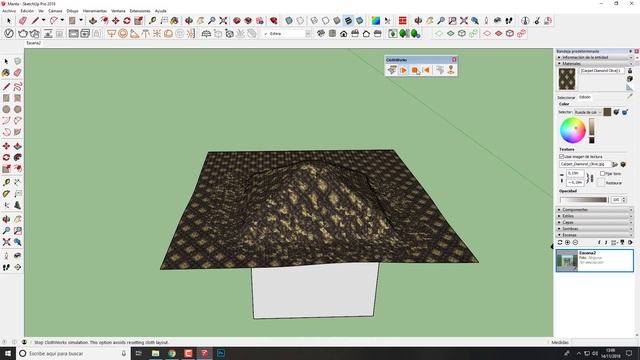Screen dimensions: 640x360
Task: Choose the Line pencil tool in top toolbar
Action: (x=36, y=20)
